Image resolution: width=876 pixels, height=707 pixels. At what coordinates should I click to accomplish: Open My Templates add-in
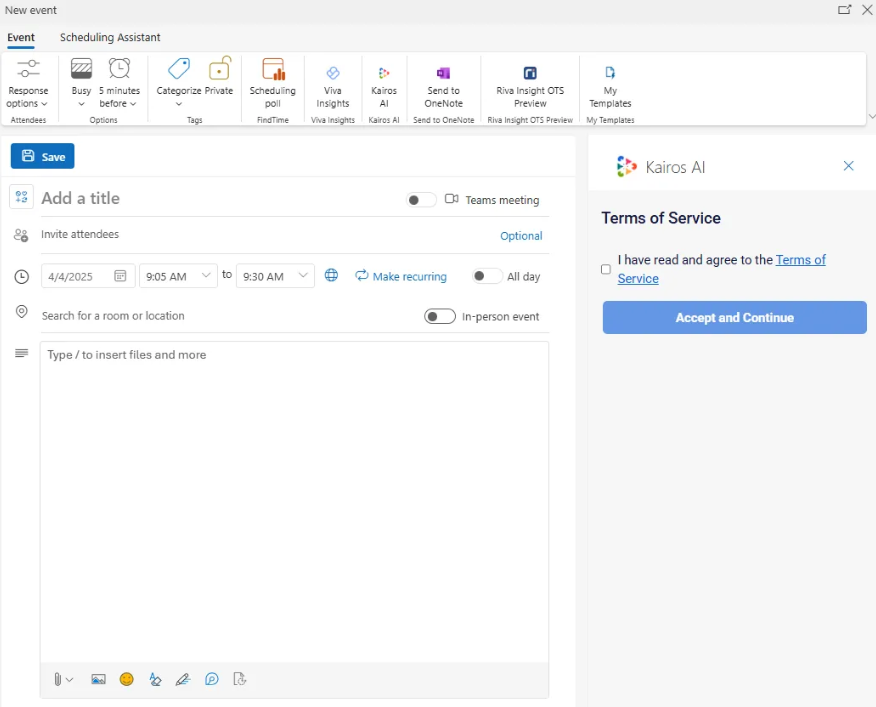610,83
